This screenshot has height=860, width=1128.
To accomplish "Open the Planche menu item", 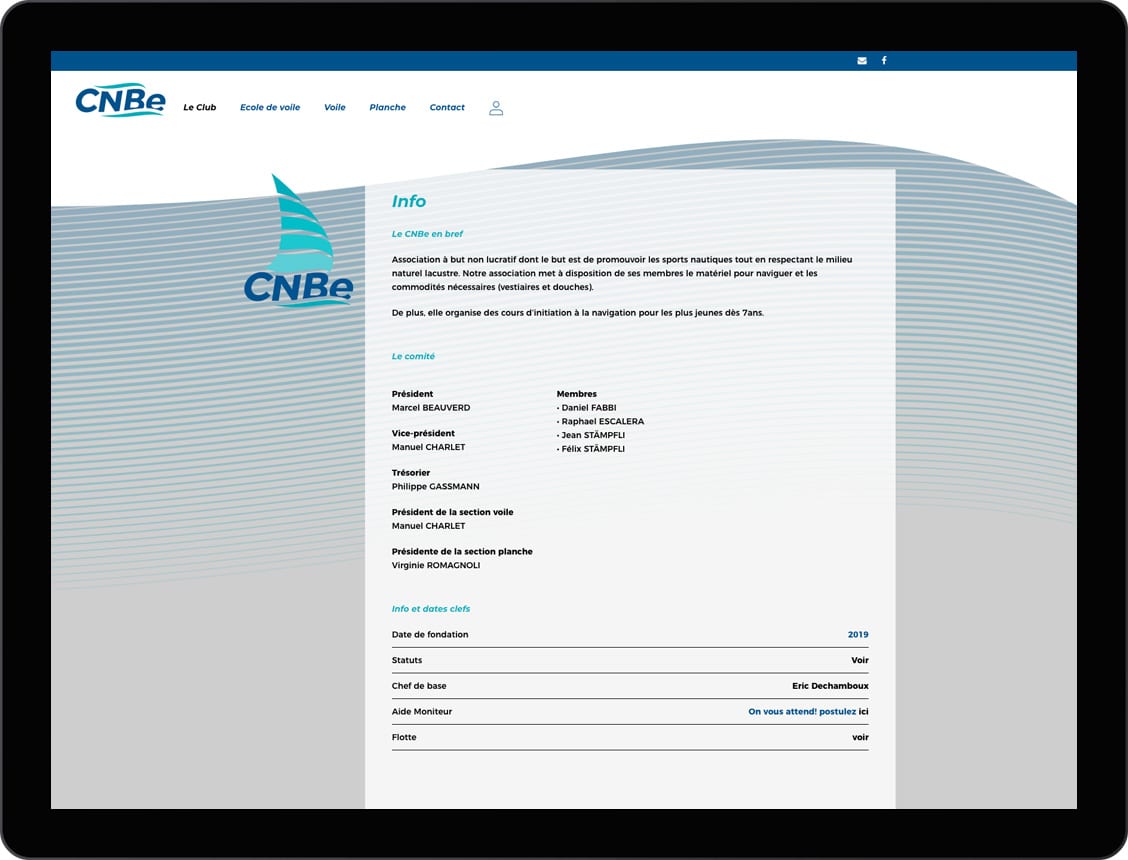I will click(388, 107).
